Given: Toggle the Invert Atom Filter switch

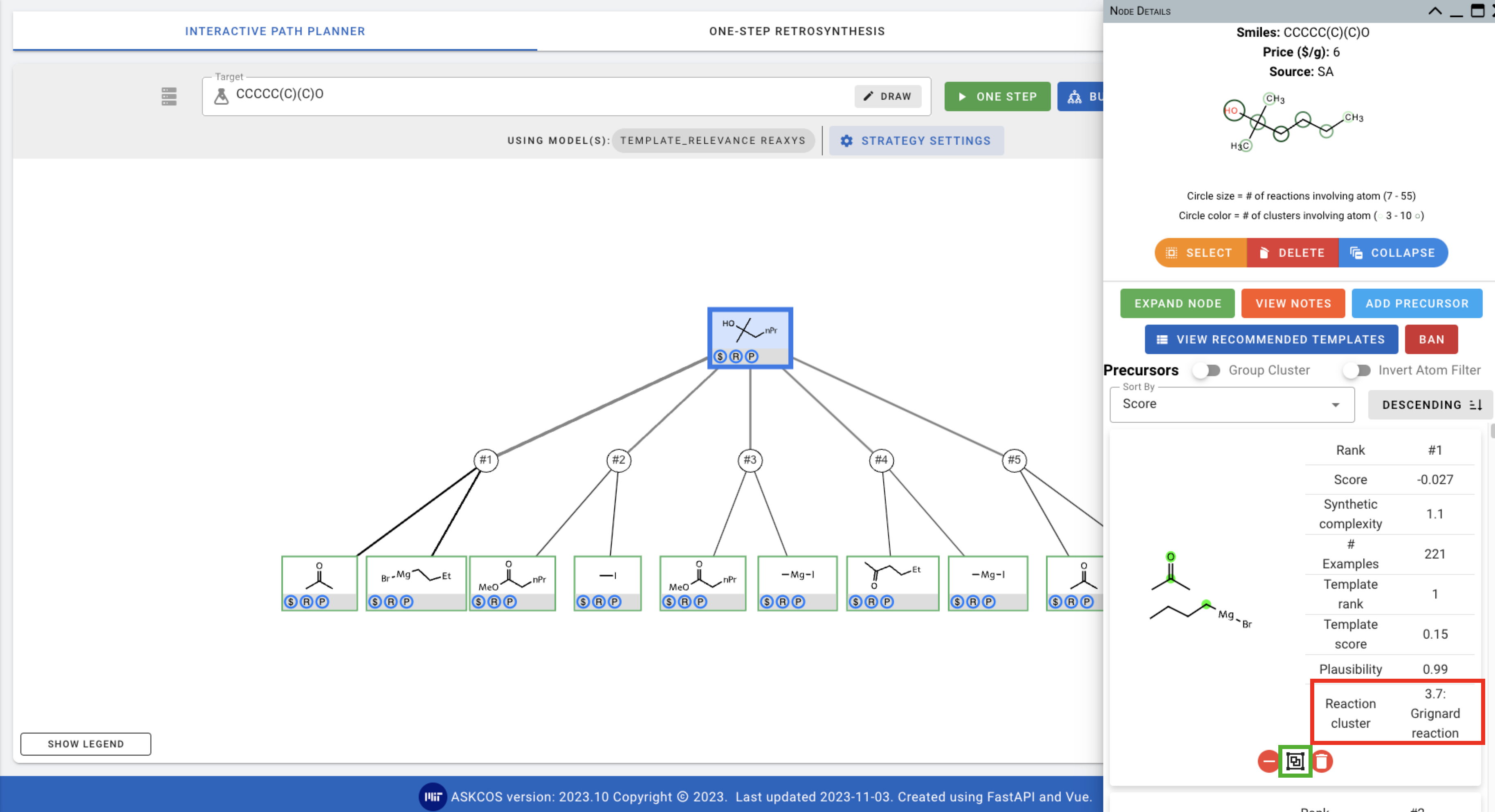Looking at the screenshot, I should tap(1357, 370).
